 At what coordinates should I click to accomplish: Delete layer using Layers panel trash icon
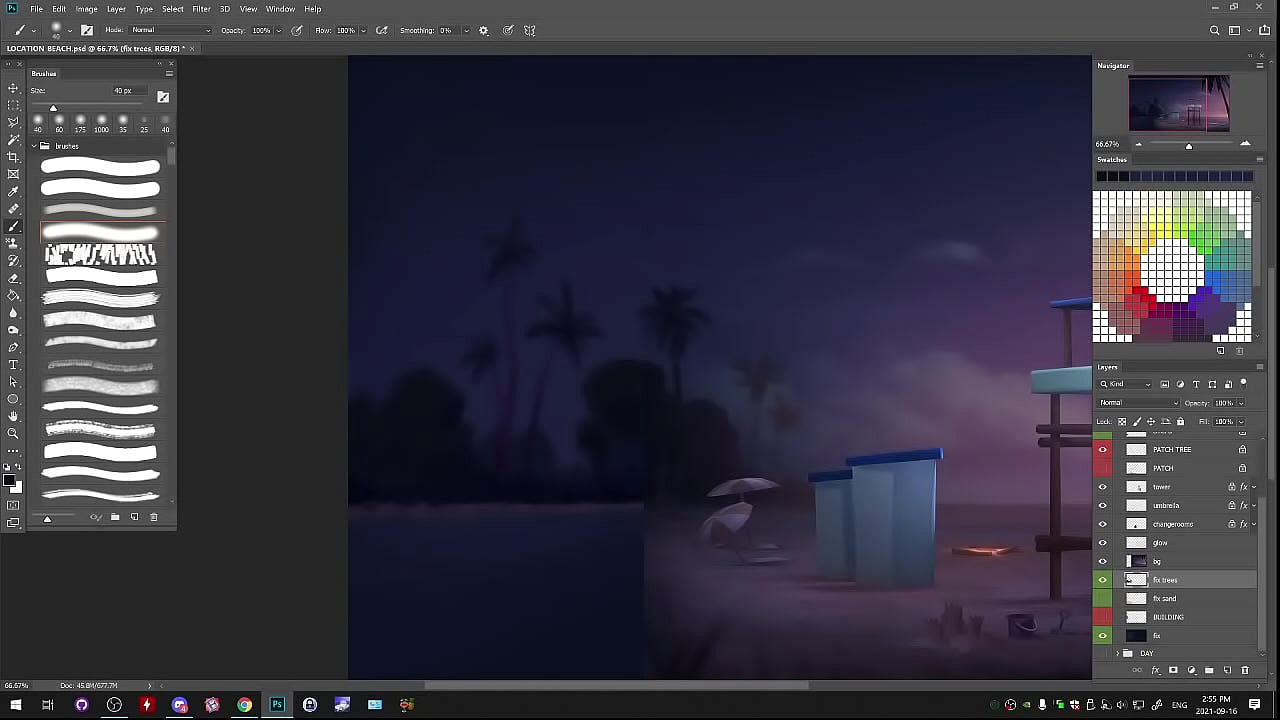point(1245,670)
